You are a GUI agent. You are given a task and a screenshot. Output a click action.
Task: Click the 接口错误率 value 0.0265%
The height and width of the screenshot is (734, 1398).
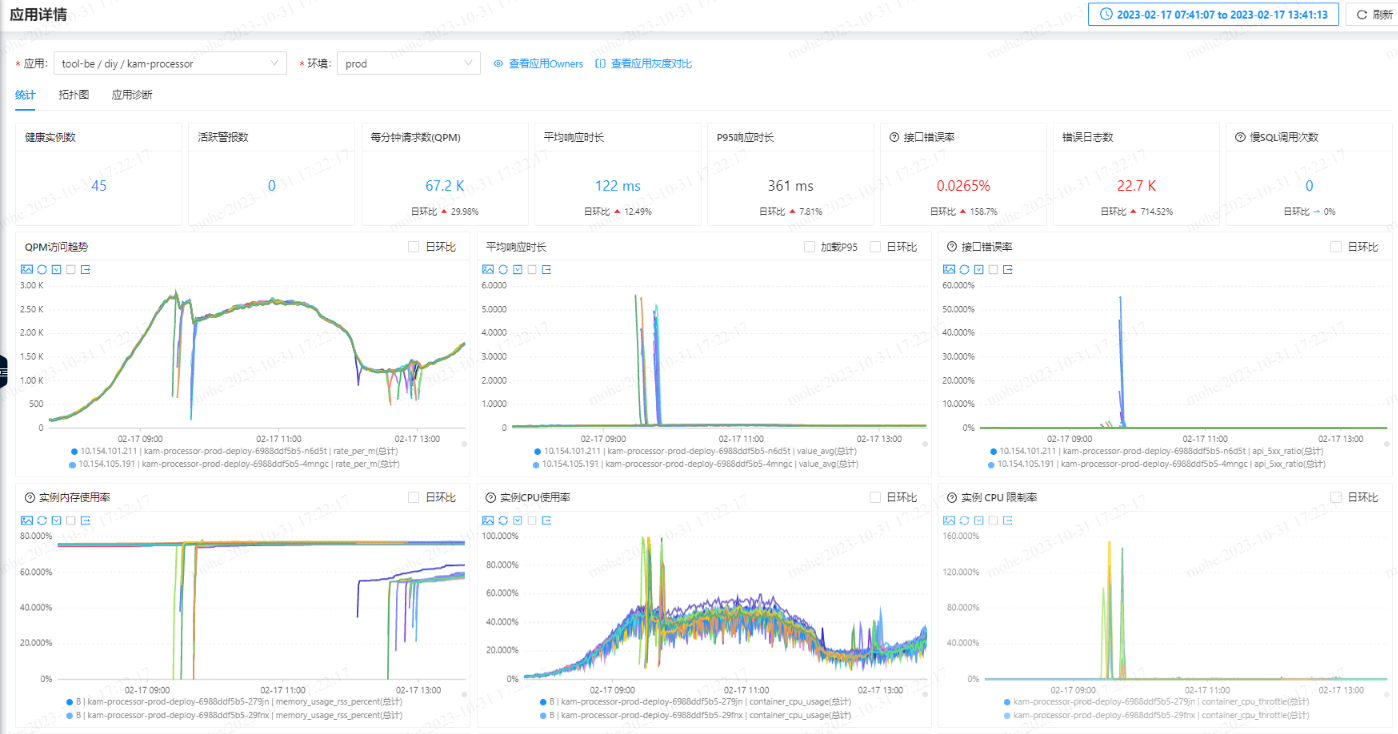tap(963, 186)
